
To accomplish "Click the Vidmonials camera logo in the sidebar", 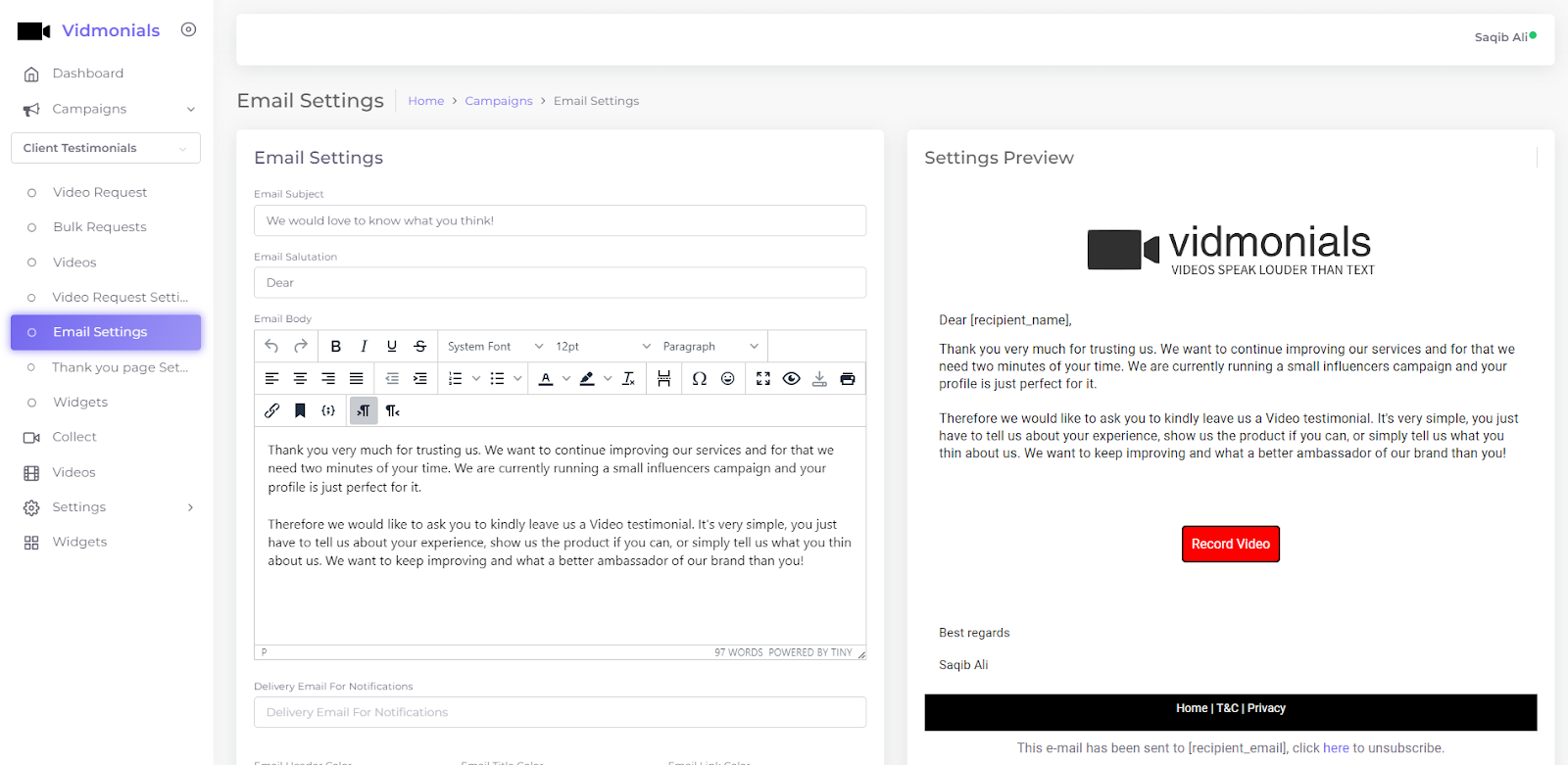I will click(34, 31).
